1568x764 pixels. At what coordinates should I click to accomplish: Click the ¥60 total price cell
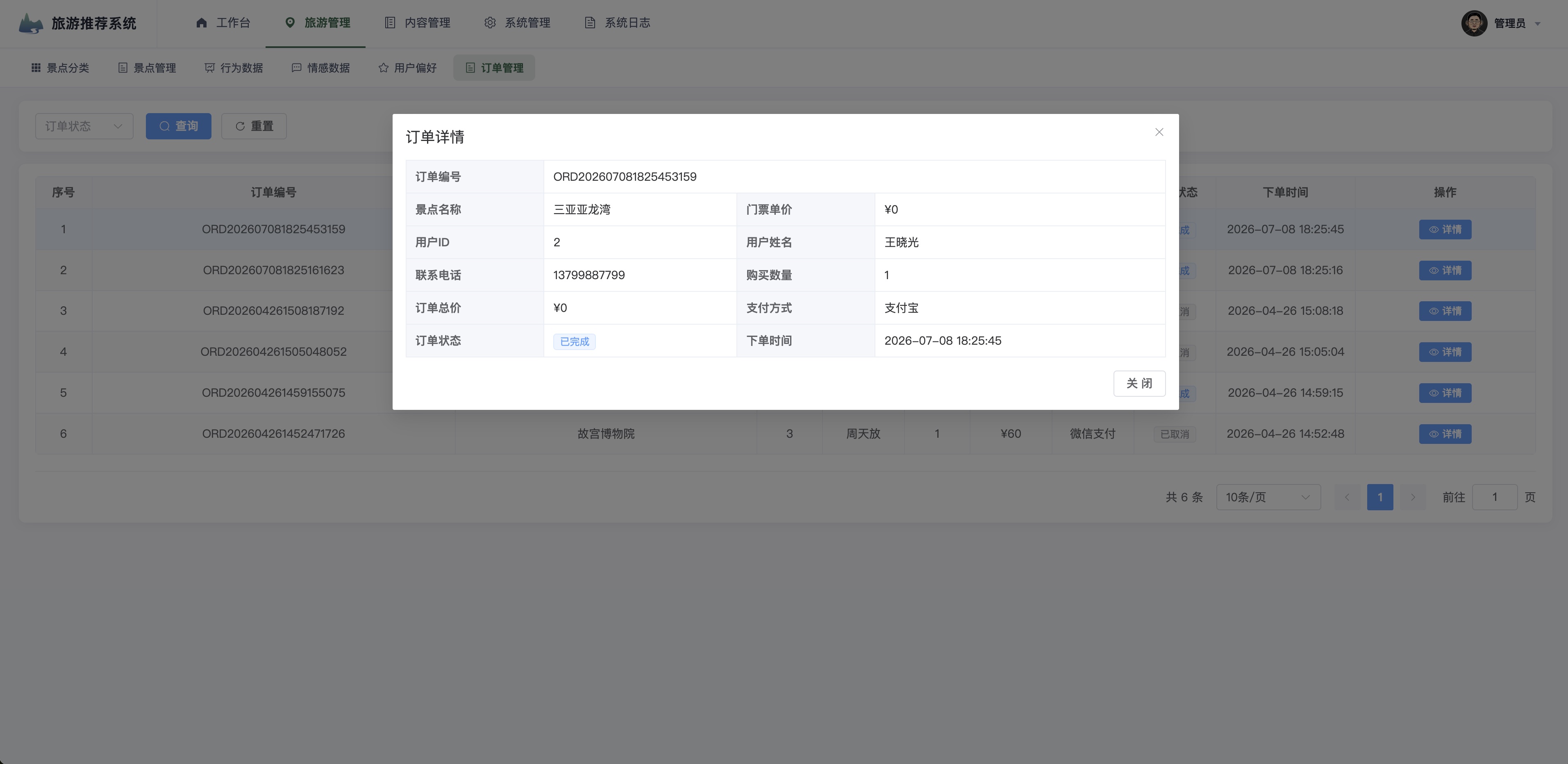coord(1011,434)
